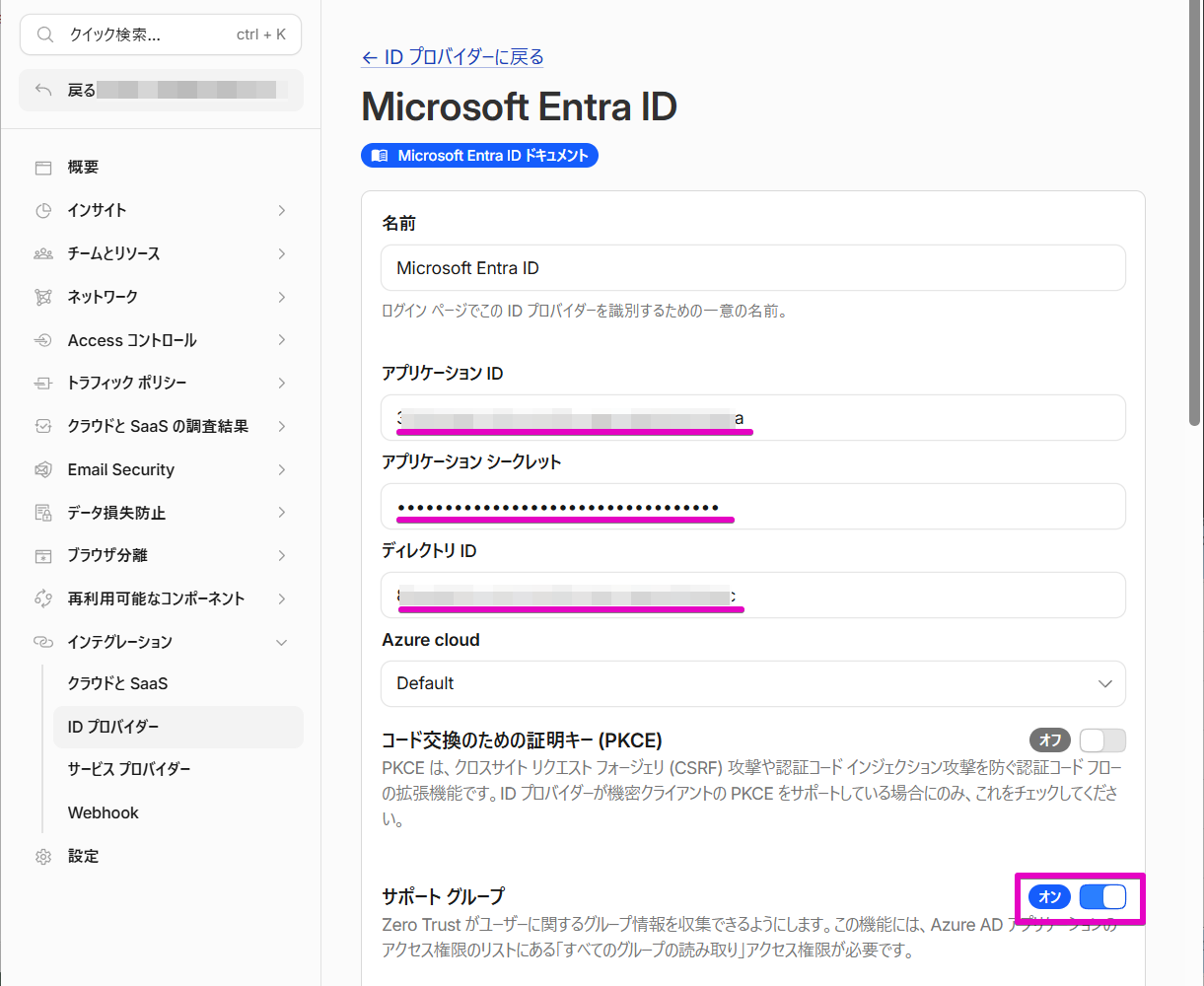Turn off the サポート グループ toggle
Image resolution: width=1204 pixels, height=986 pixels.
coord(1102,896)
